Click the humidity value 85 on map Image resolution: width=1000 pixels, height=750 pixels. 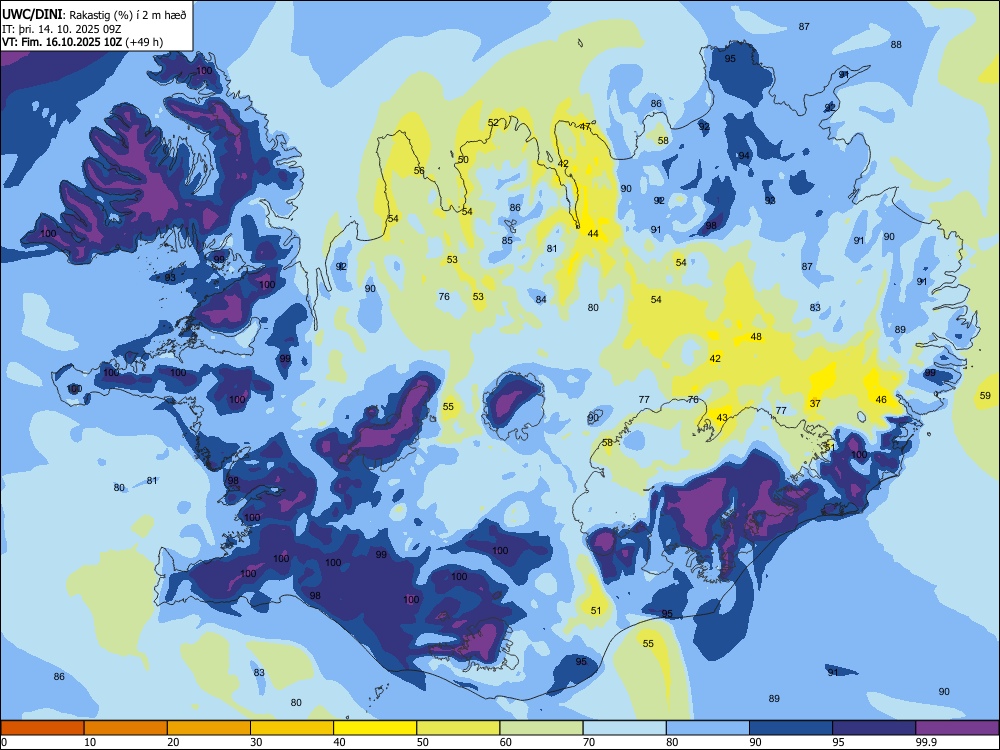pos(507,241)
